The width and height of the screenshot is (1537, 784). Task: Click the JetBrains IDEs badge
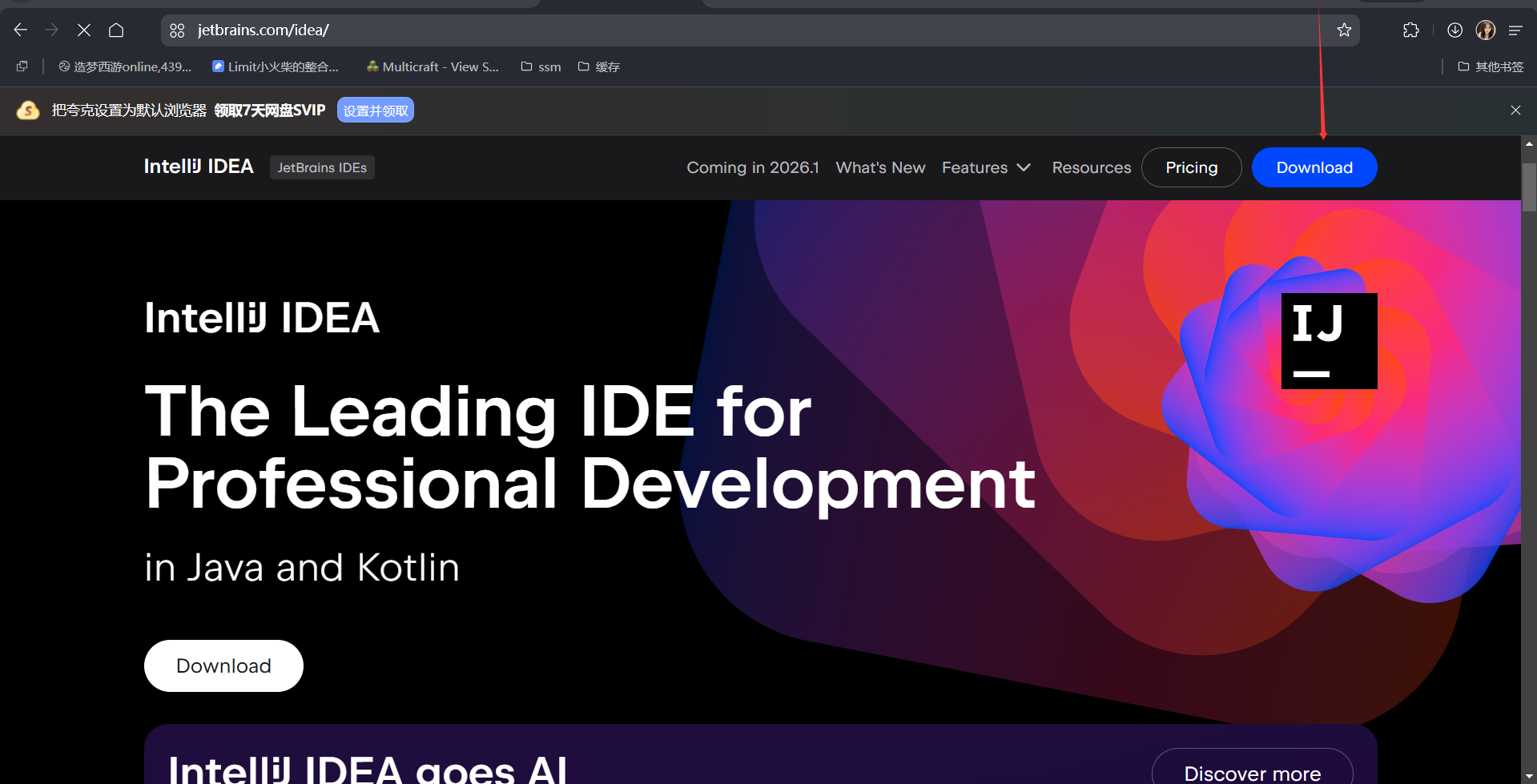[322, 167]
